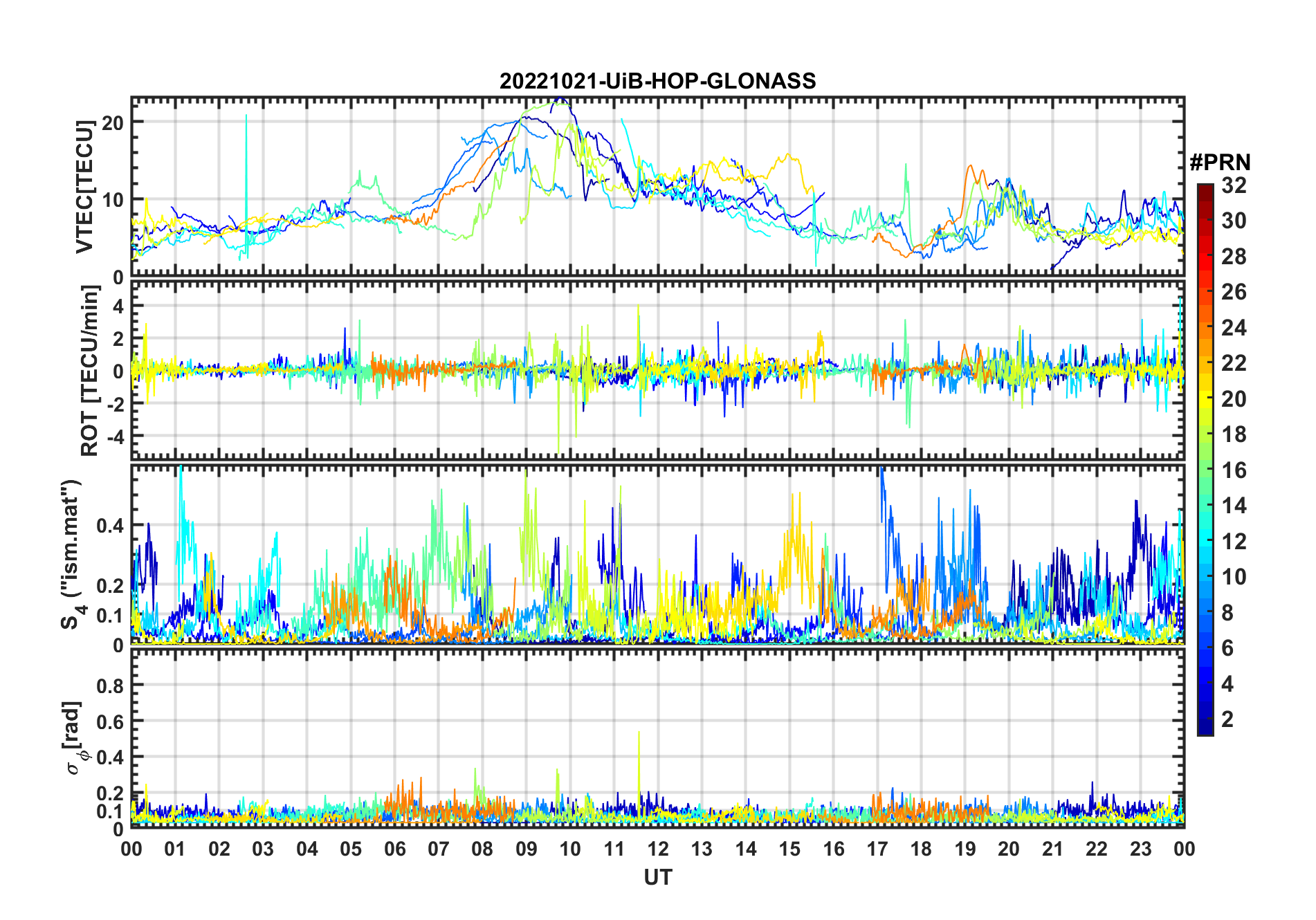The width and height of the screenshot is (1316, 920).
Task: Click UT axis tick label "19"
Action: (x=965, y=849)
